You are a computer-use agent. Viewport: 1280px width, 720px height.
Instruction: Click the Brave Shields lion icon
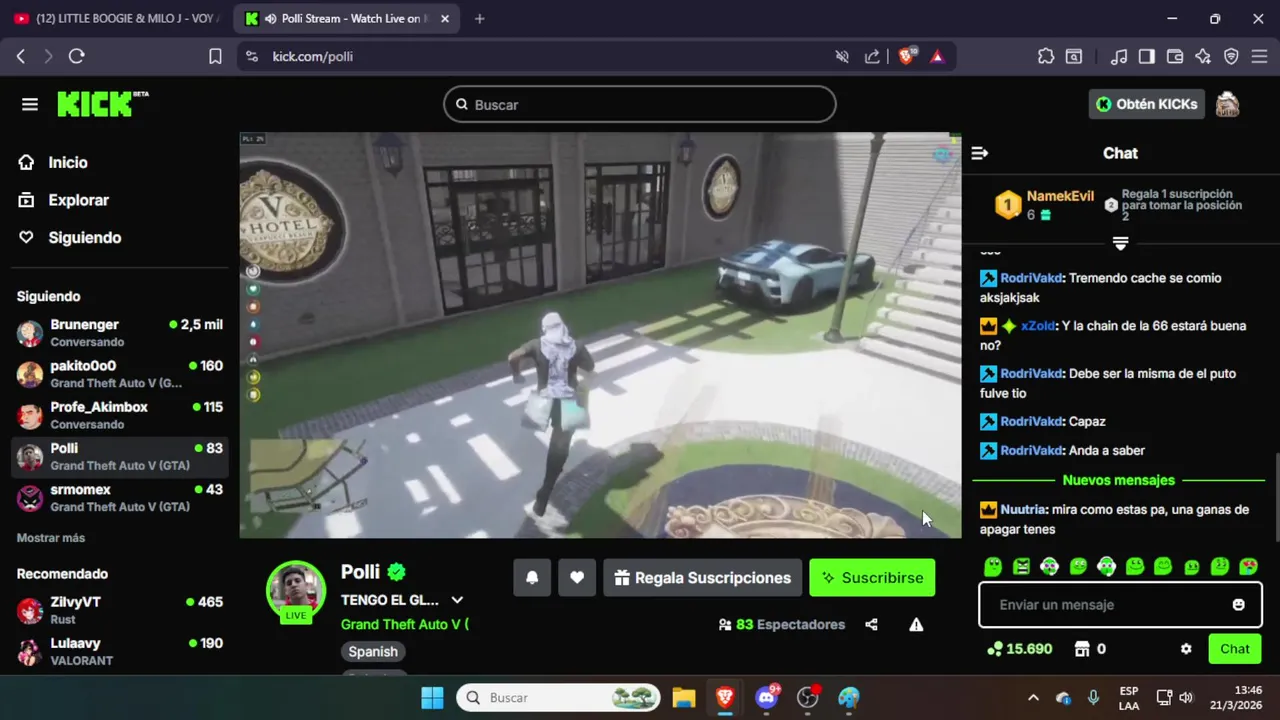pyautogui.click(x=906, y=57)
